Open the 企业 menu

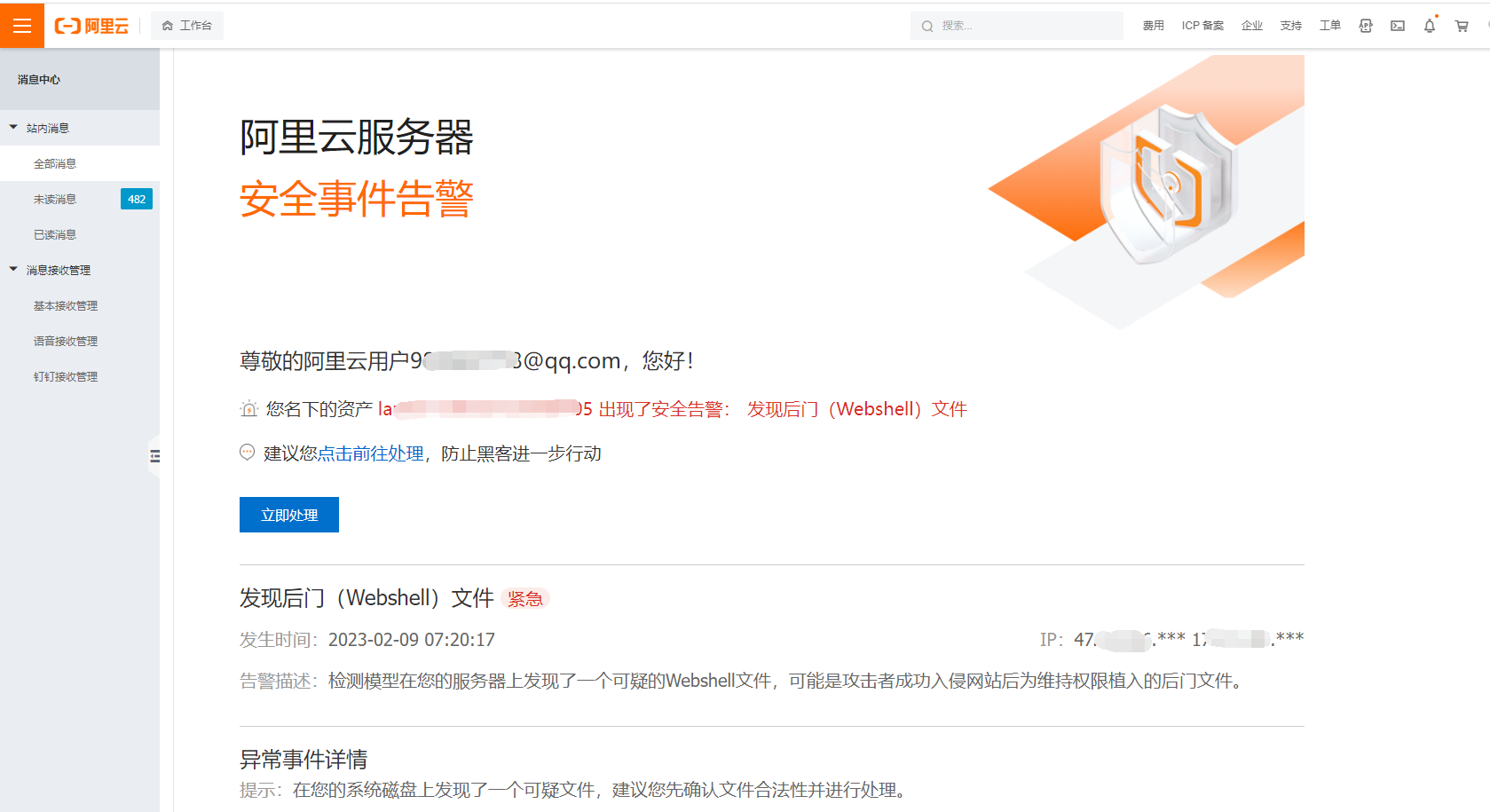(1252, 26)
